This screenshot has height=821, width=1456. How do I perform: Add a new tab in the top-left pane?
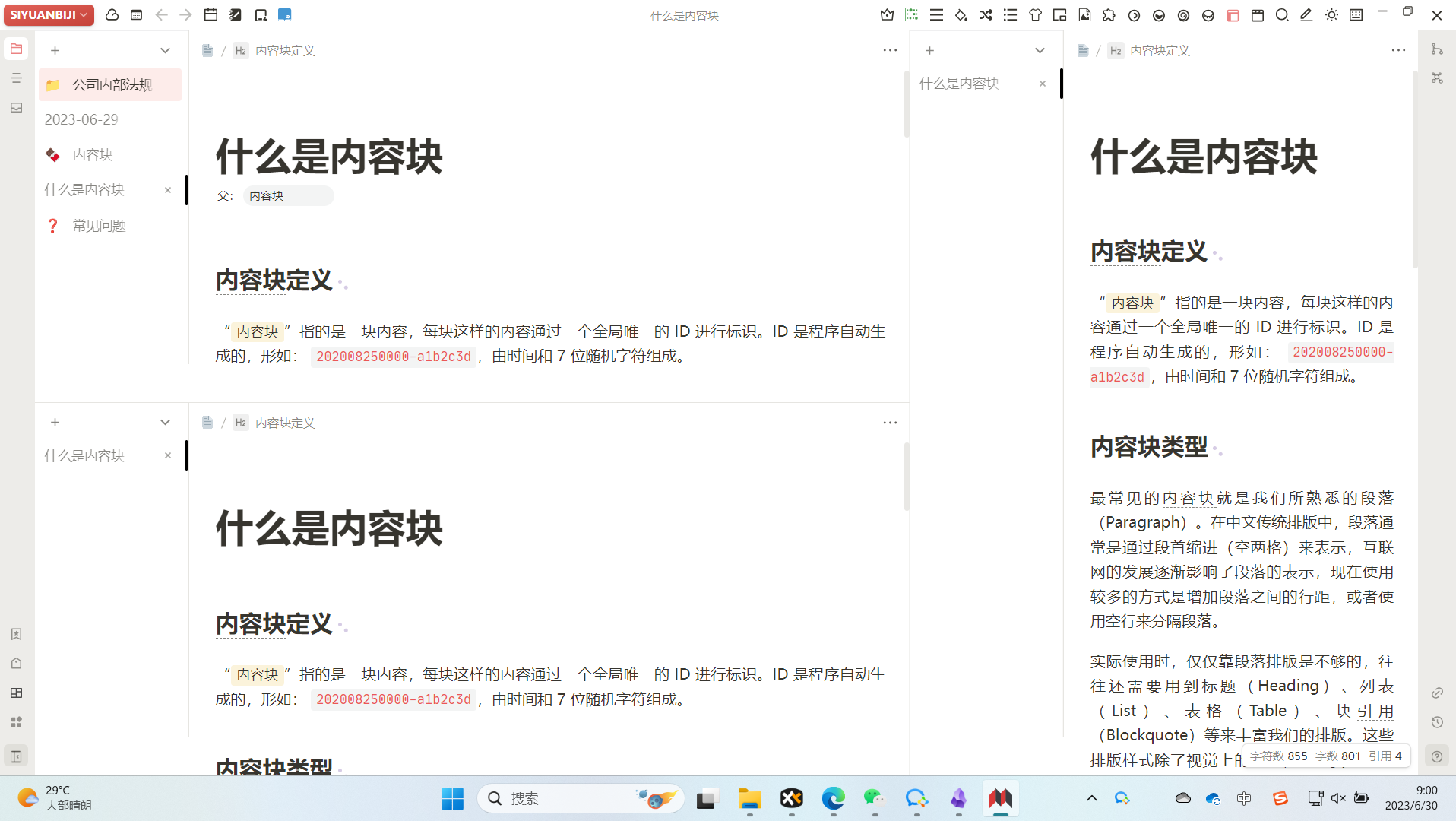(55, 50)
